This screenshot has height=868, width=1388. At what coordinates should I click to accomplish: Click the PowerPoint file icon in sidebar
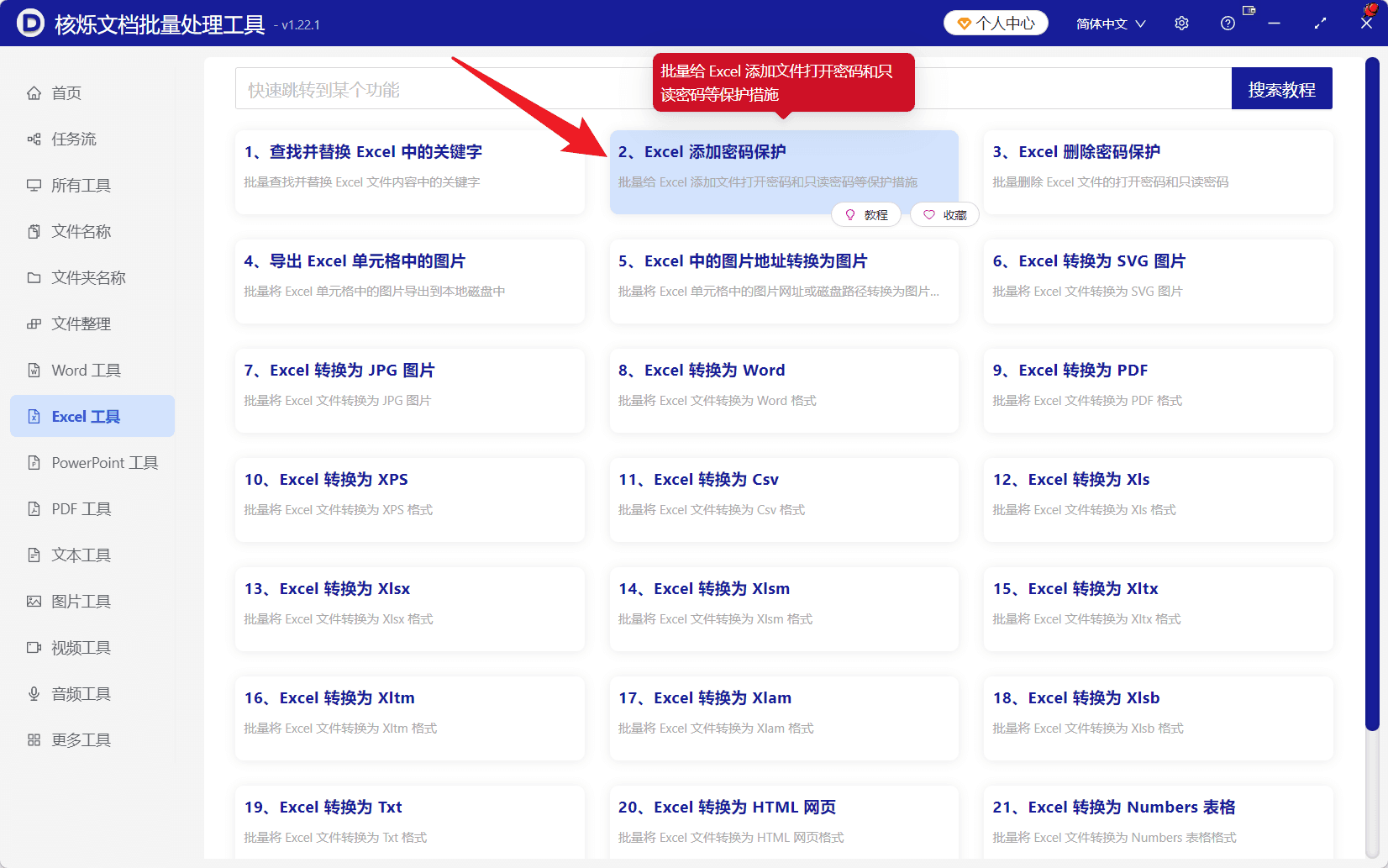tap(34, 463)
